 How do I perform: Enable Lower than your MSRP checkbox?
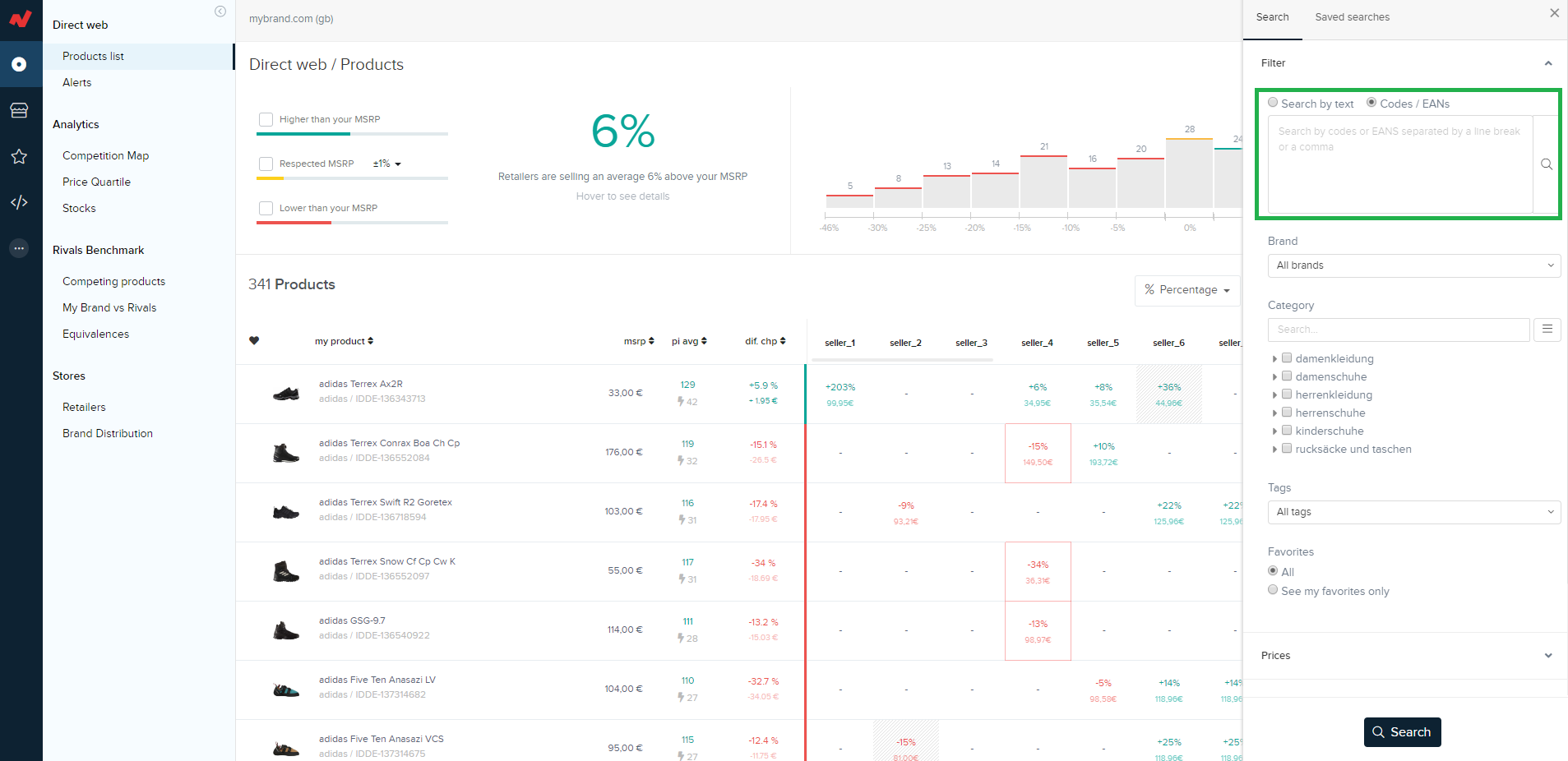click(x=266, y=208)
